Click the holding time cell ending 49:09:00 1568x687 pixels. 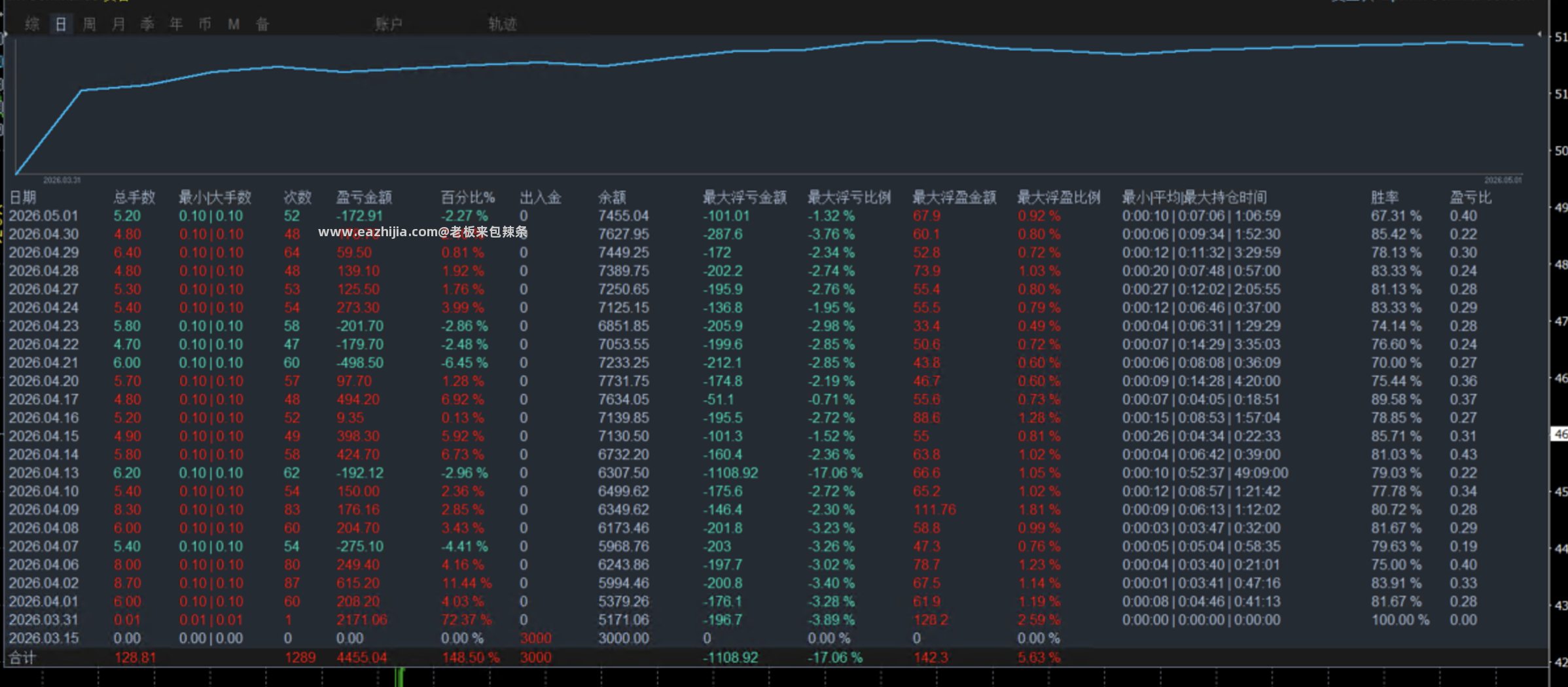(1205, 472)
